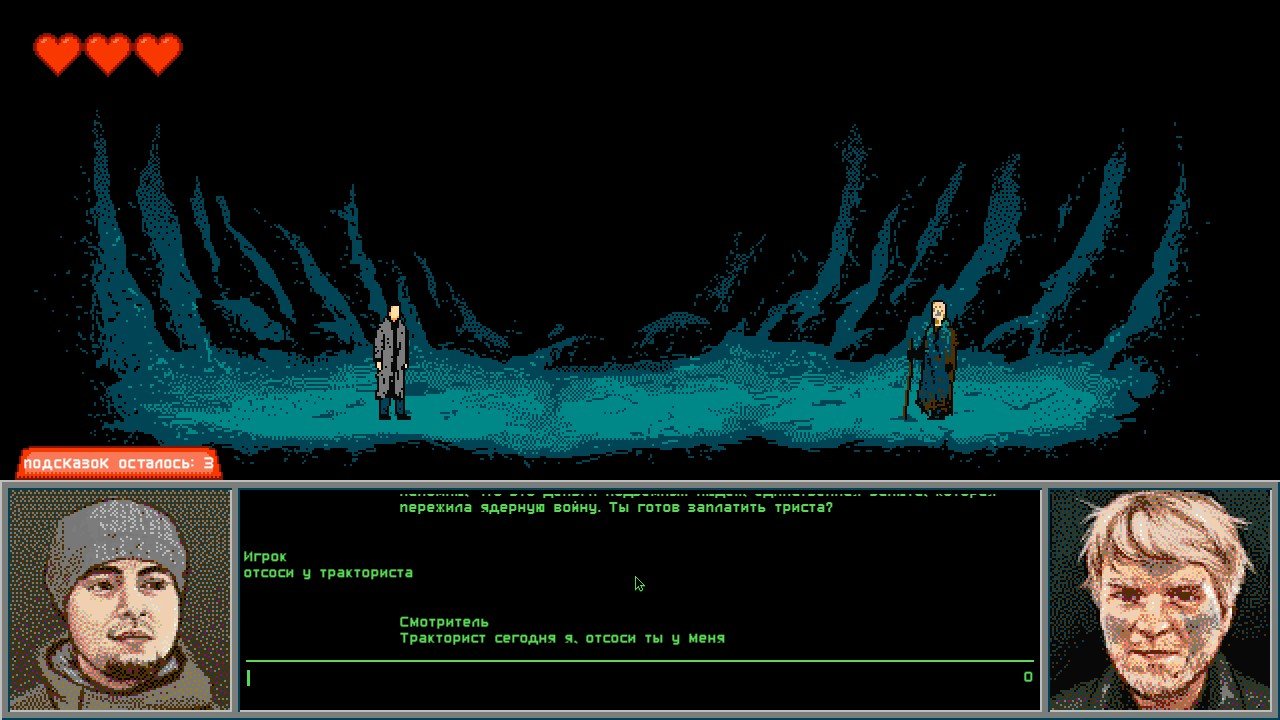
Task: Click the 'Игрок' speaker label
Action: [265, 556]
